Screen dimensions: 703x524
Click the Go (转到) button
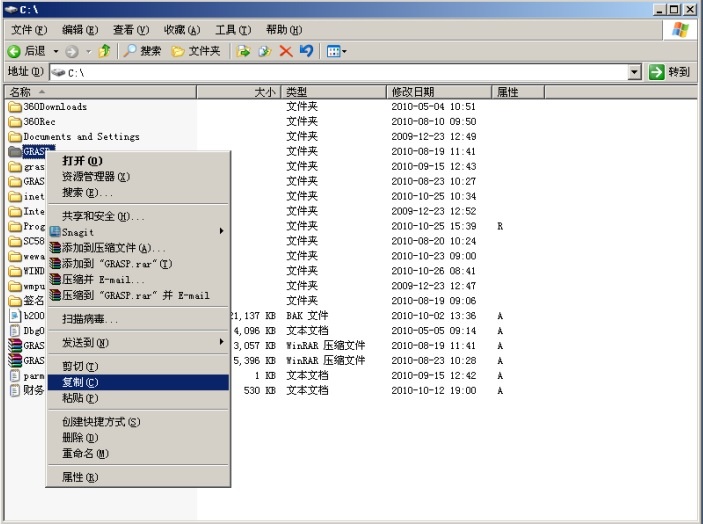click(669, 72)
